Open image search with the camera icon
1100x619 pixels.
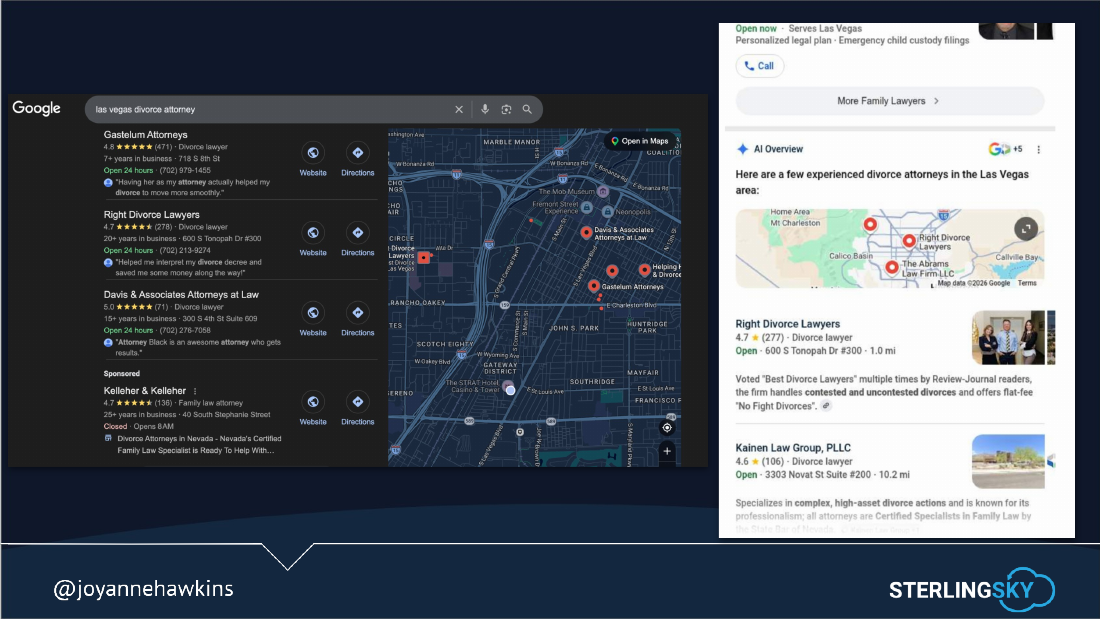507,109
